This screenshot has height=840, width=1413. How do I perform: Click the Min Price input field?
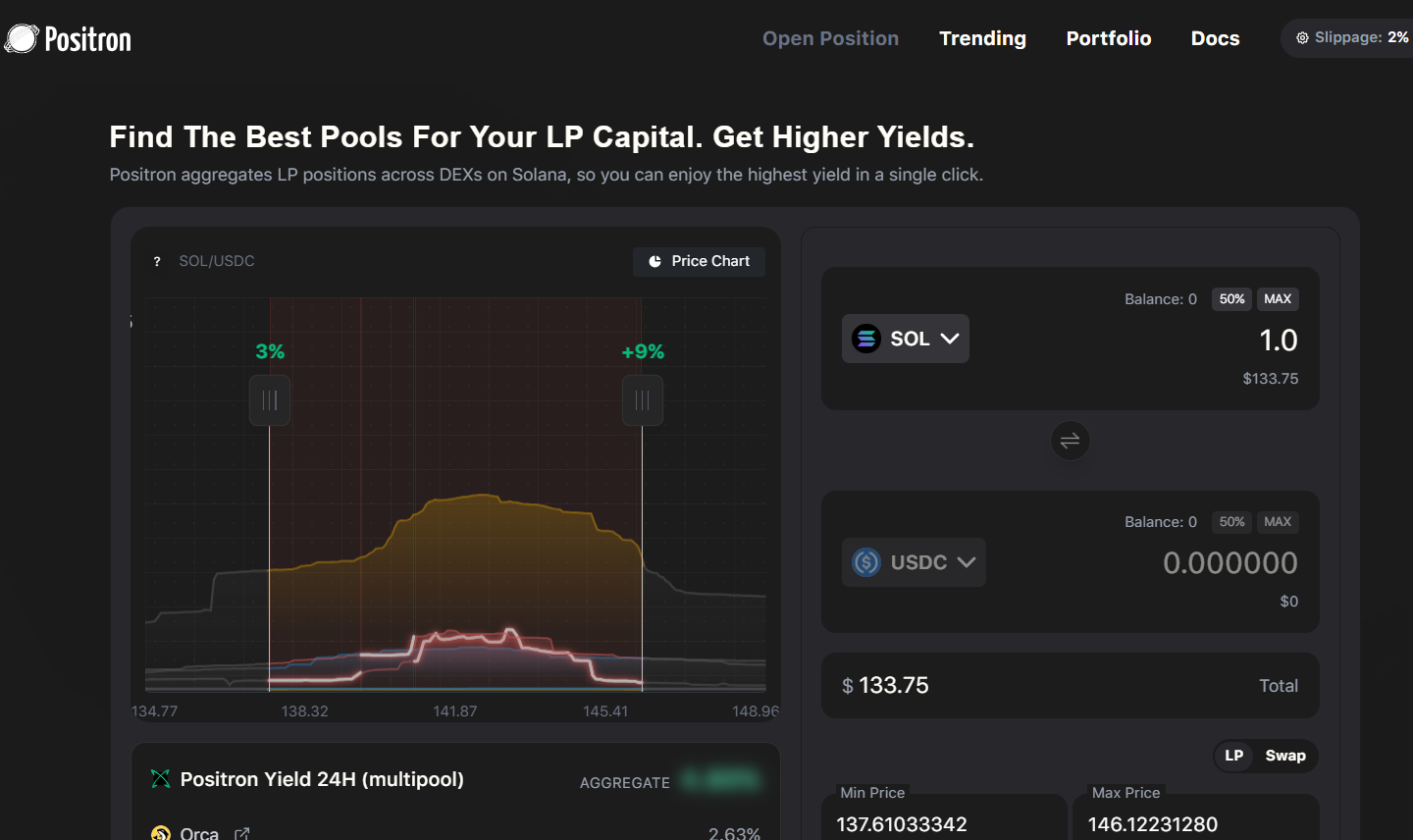(942, 823)
